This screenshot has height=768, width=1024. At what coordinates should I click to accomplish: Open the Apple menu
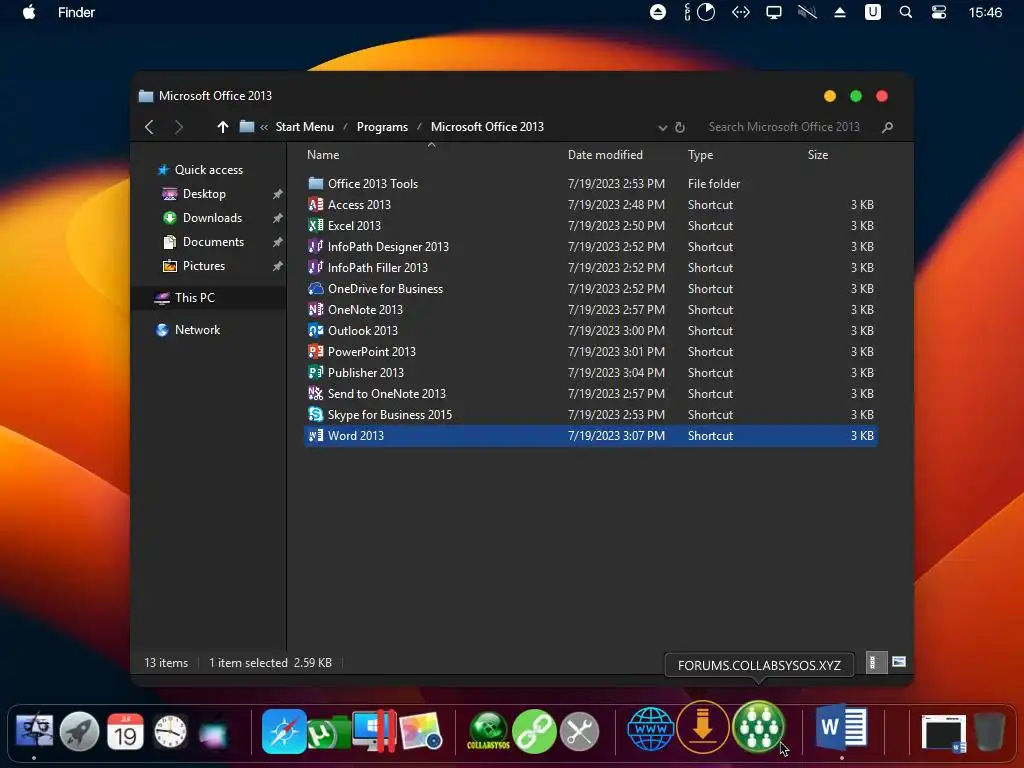(x=29, y=12)
